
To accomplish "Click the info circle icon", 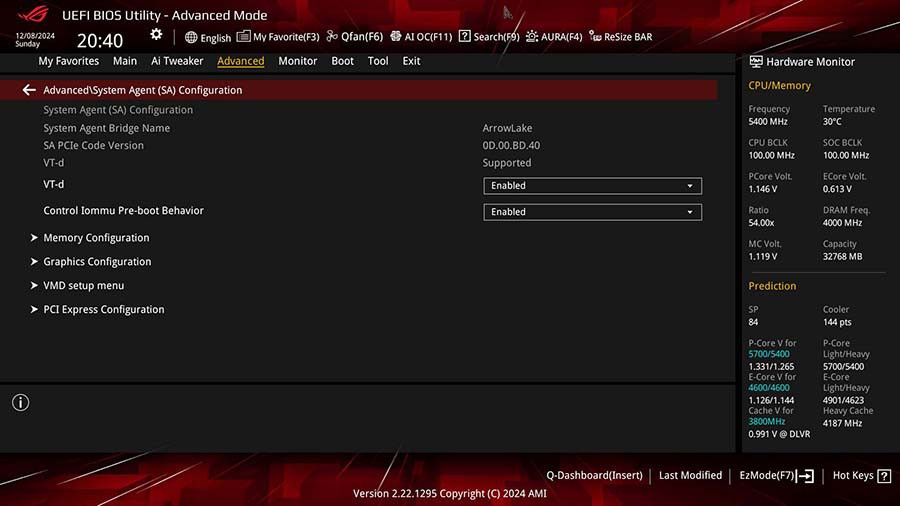I will [x=20, y=403].
